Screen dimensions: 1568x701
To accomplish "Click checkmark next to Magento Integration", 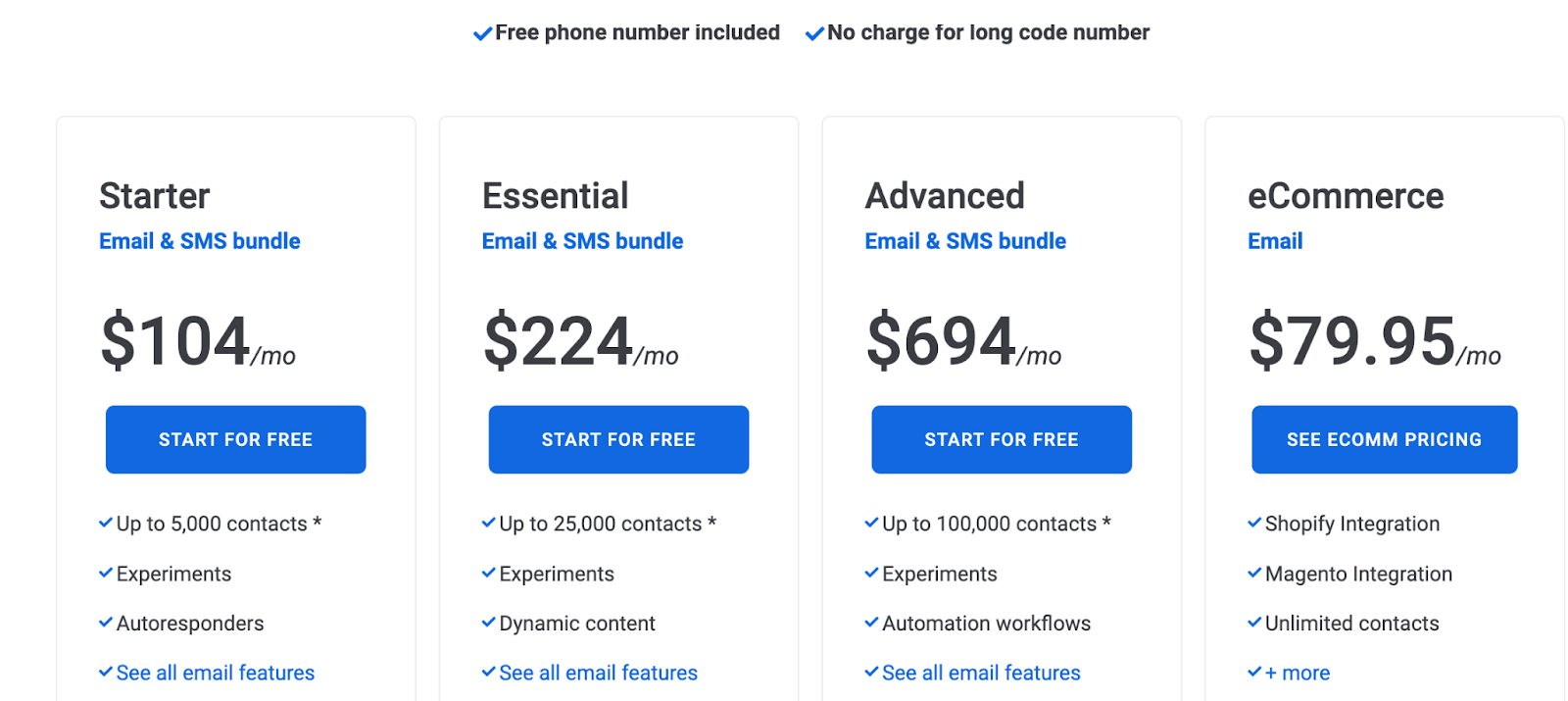I will click(1254, 573).
